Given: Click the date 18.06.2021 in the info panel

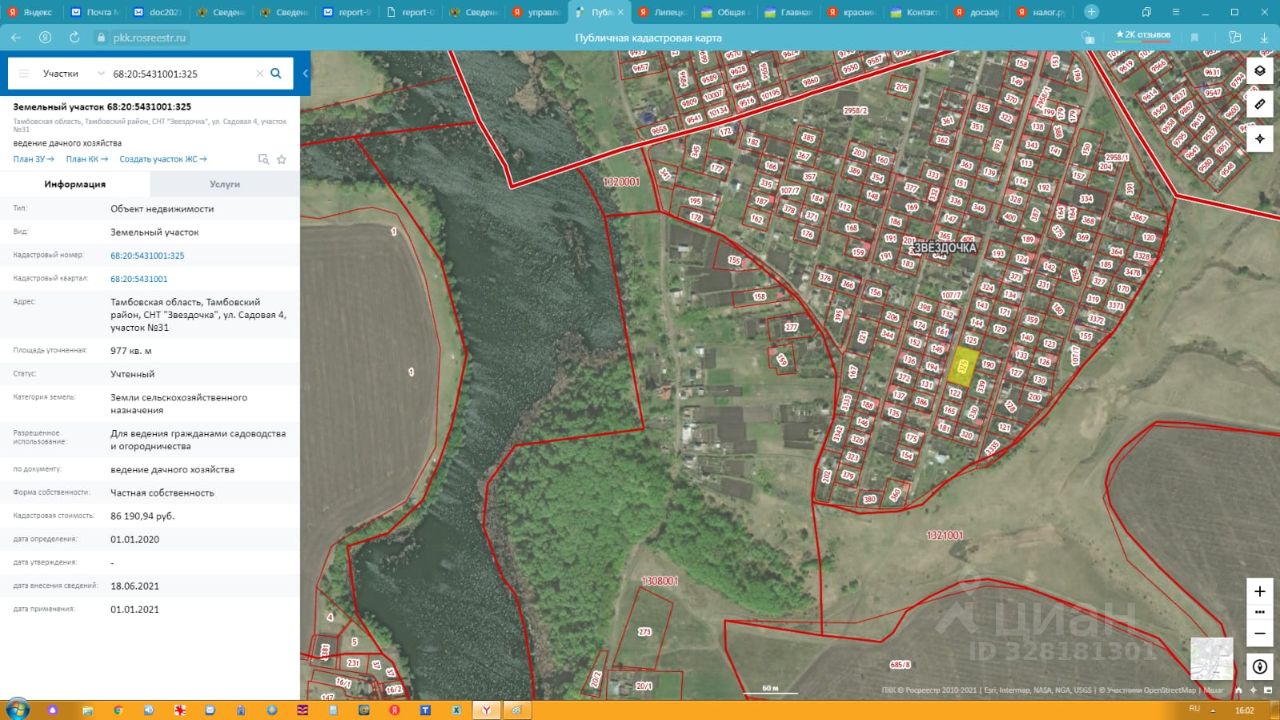Looking at the screenshot, I should [x=135, y=586].
